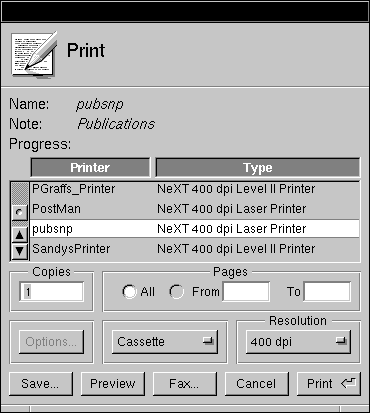Select the All pages radio button
This screenshot has width=370, height=413.
(x=129, y=292)
